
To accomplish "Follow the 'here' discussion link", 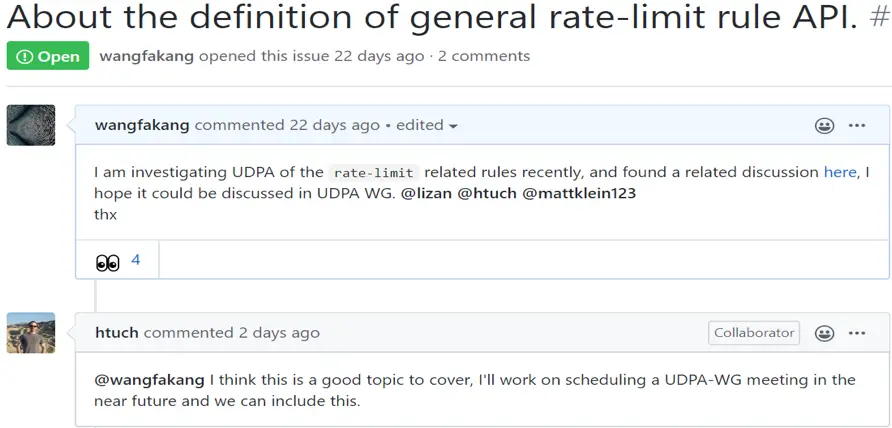I will [x=840, y=172].
